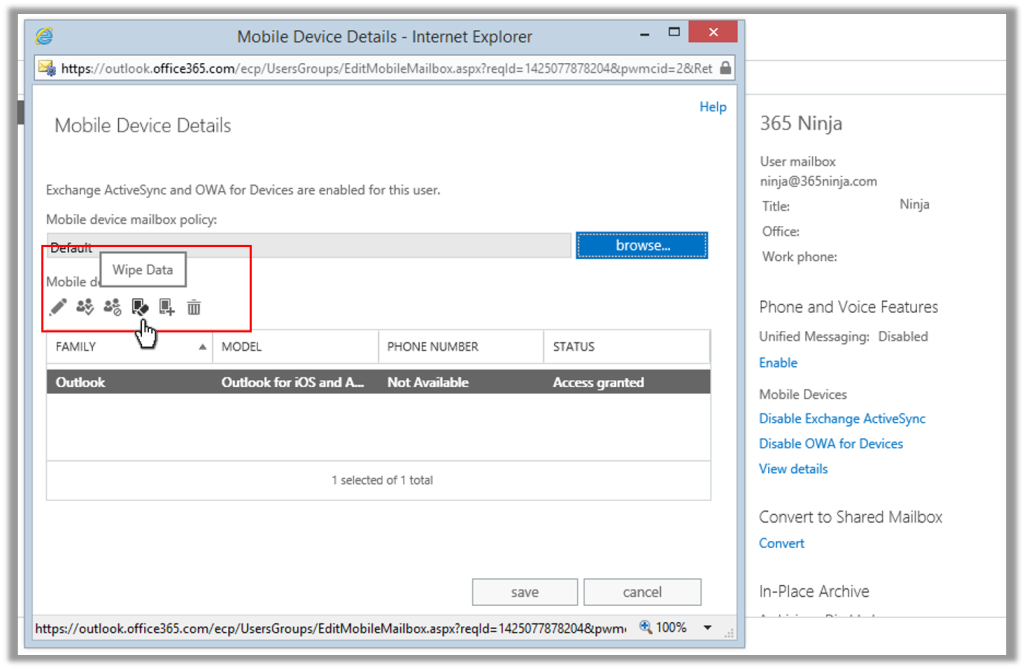Click Disable OWA for Devices
Image resolution: width=1024 pixels, height=669 pixels.
click(x=830, y=443)
